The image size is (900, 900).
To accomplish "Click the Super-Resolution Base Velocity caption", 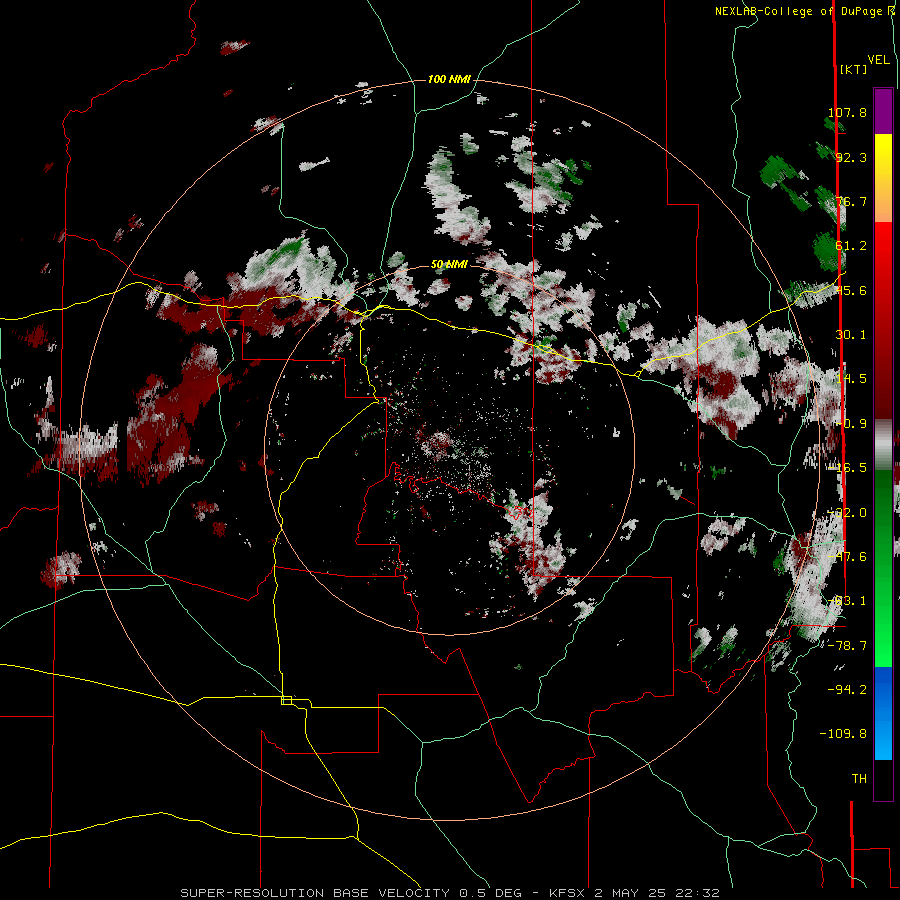I will [449, 893].
